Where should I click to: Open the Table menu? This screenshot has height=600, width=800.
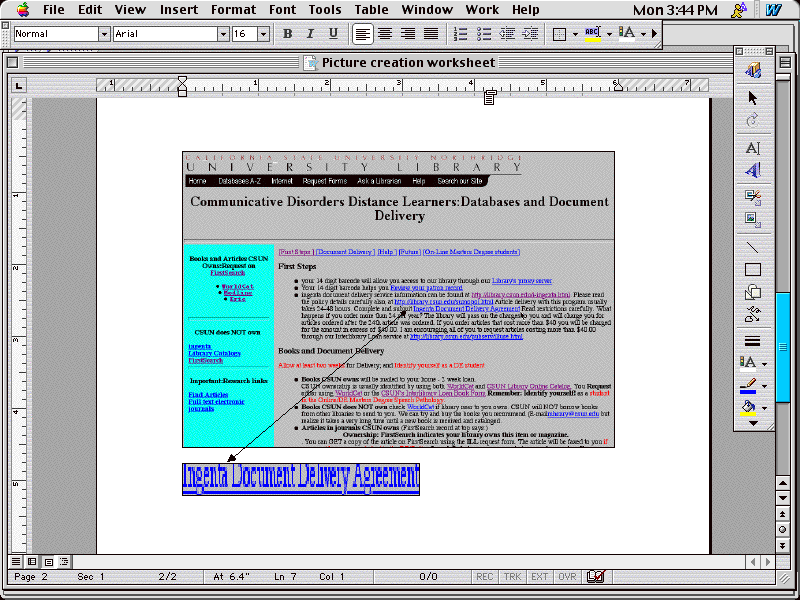371,10
